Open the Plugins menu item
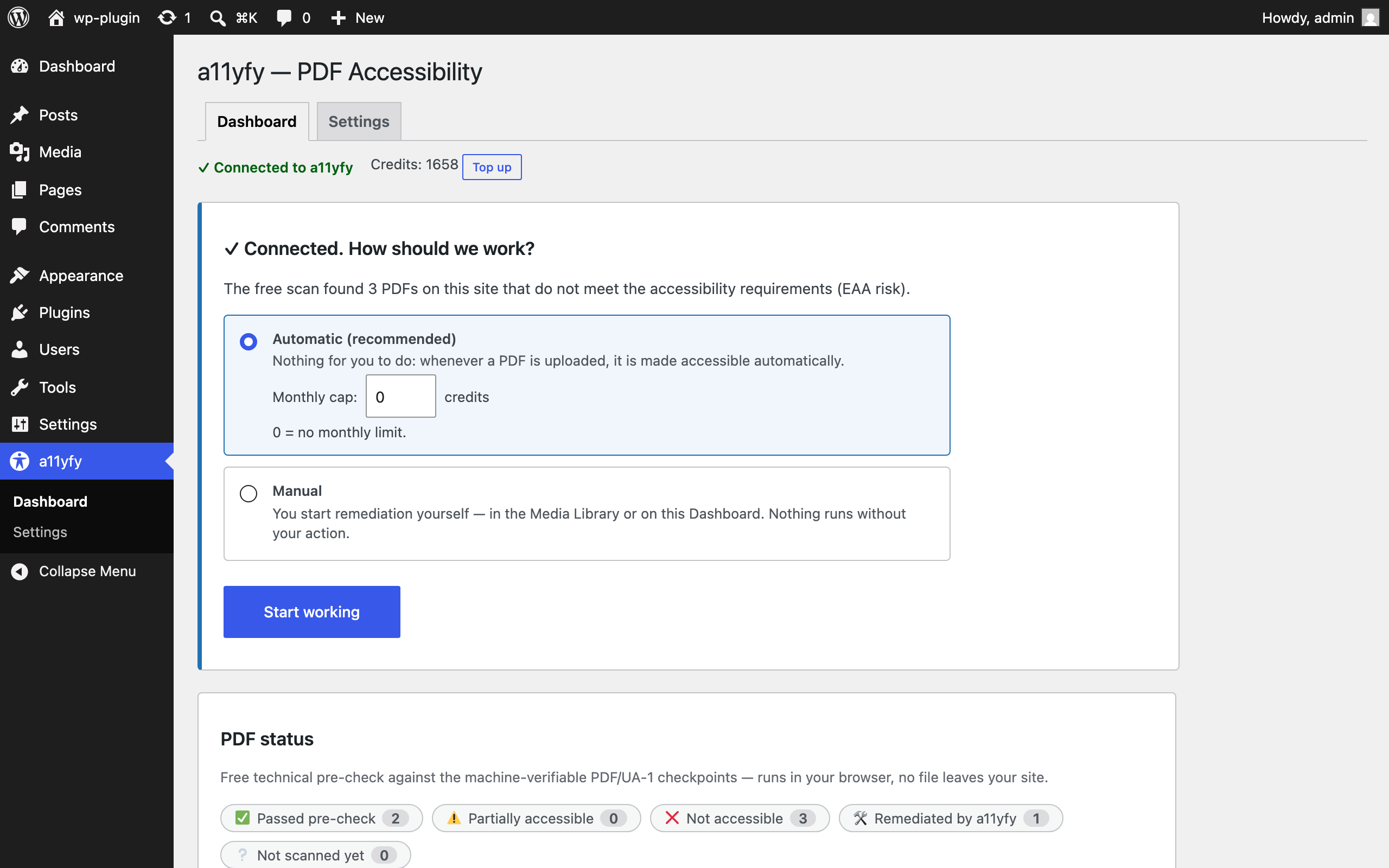Image resolution: width=1389 pixels, height=868 pixels. pyautogui.click(x=87, y=312)
